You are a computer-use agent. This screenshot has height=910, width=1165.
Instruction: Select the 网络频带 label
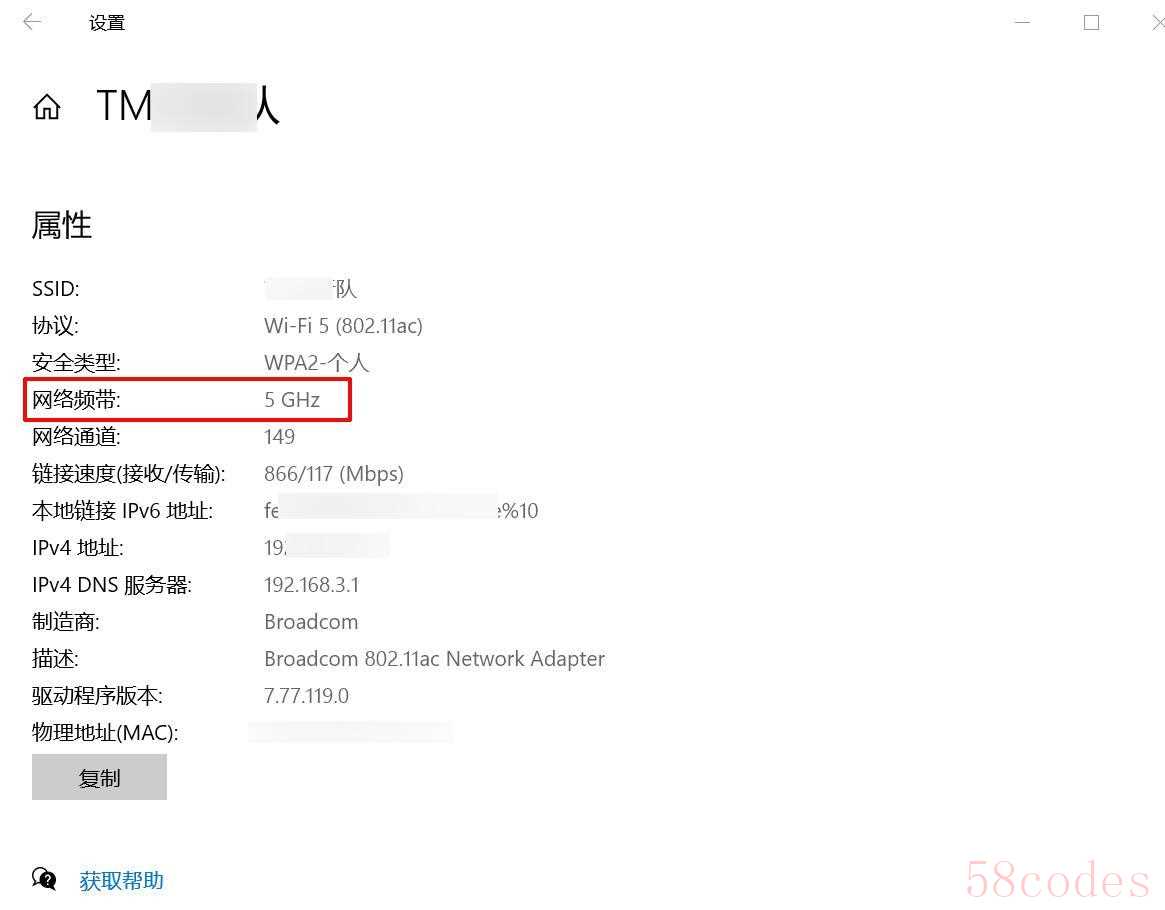(76, 400)
